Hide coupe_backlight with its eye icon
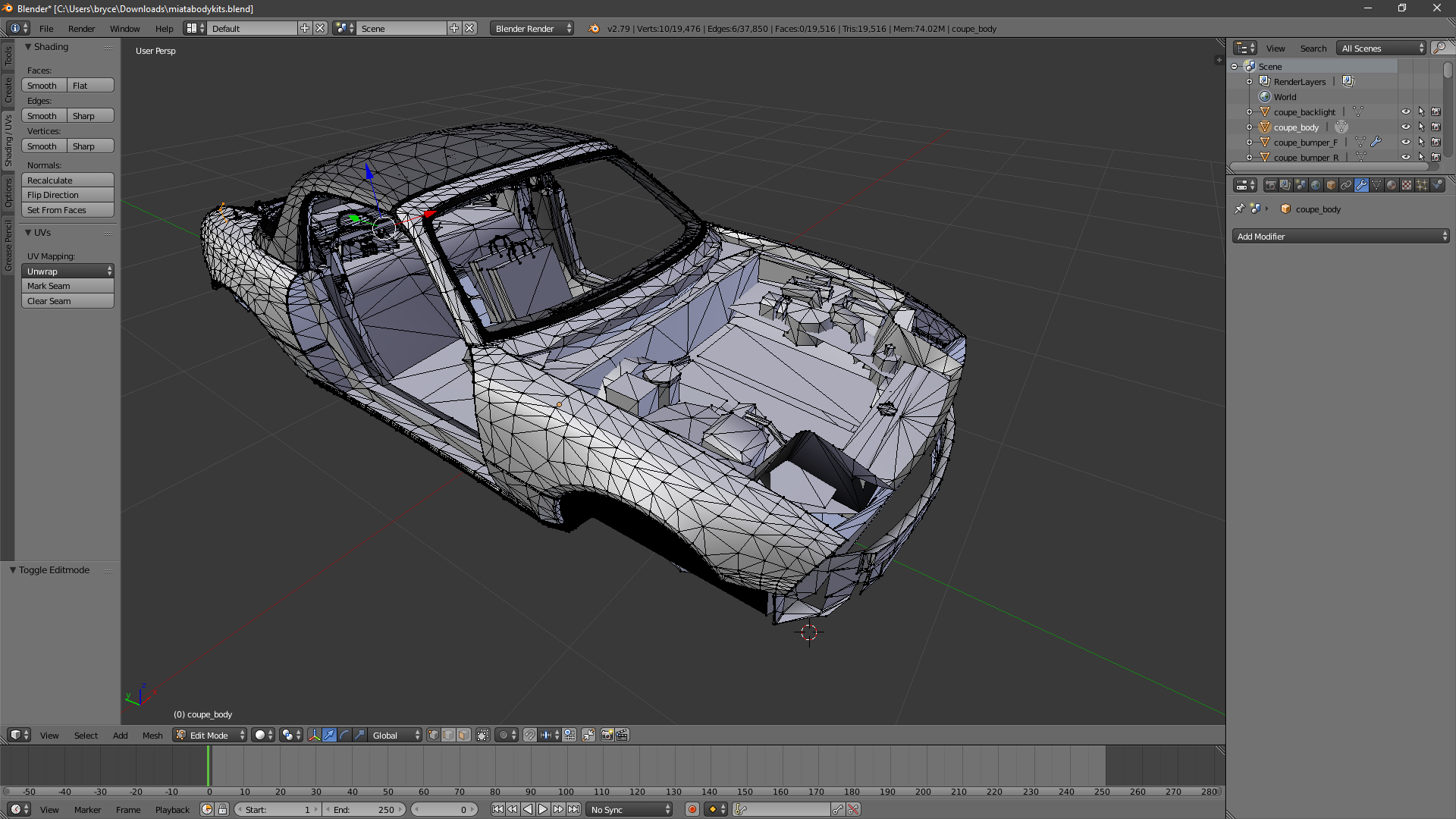Image resolution: width=1456 pixels, height=819 pixels. click(1405, 112)
